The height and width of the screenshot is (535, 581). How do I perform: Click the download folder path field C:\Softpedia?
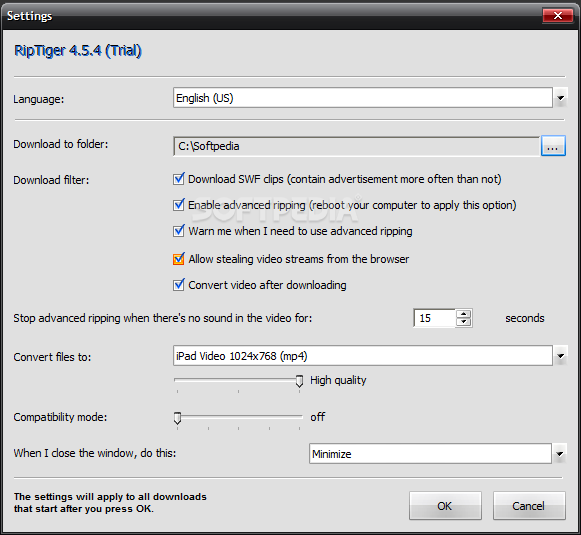pos(356,146)
